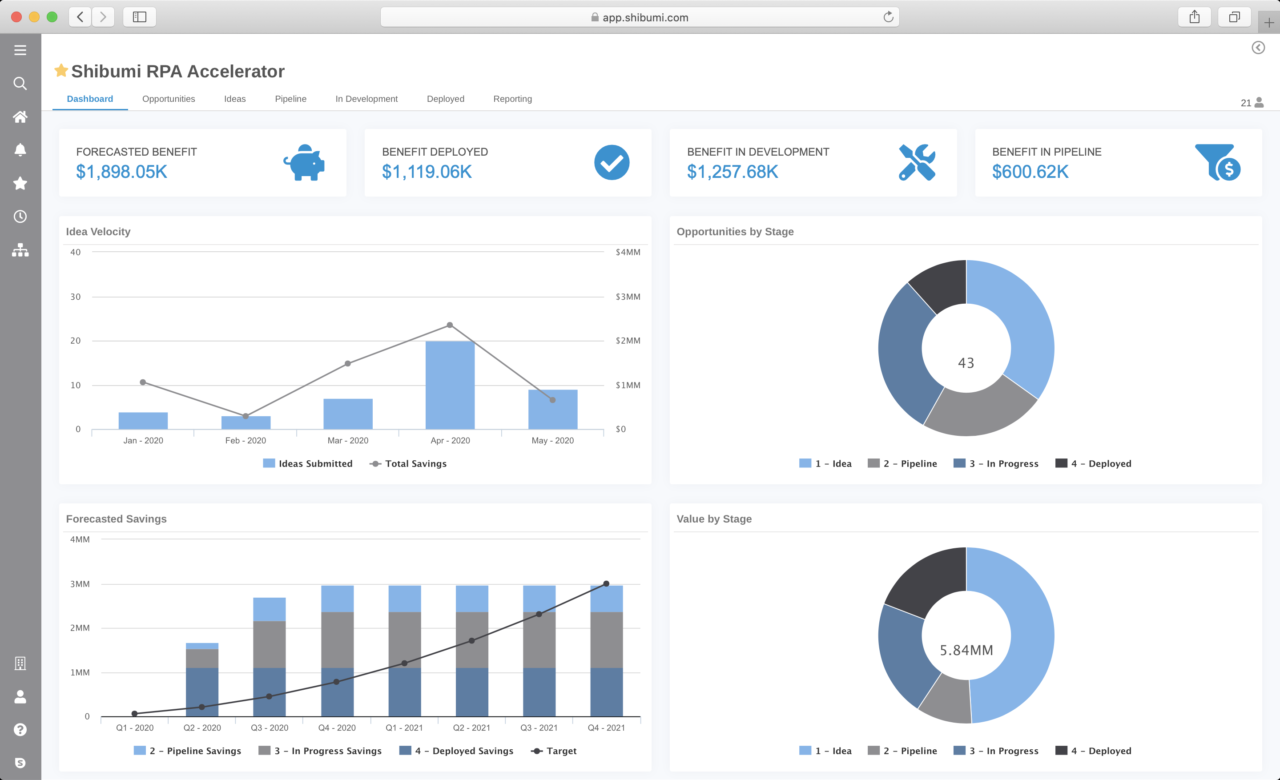Open notifications via the bell icon
The width and height of the screenshot is (1280, 780).
pyautogui.click(x=20, y=149)
